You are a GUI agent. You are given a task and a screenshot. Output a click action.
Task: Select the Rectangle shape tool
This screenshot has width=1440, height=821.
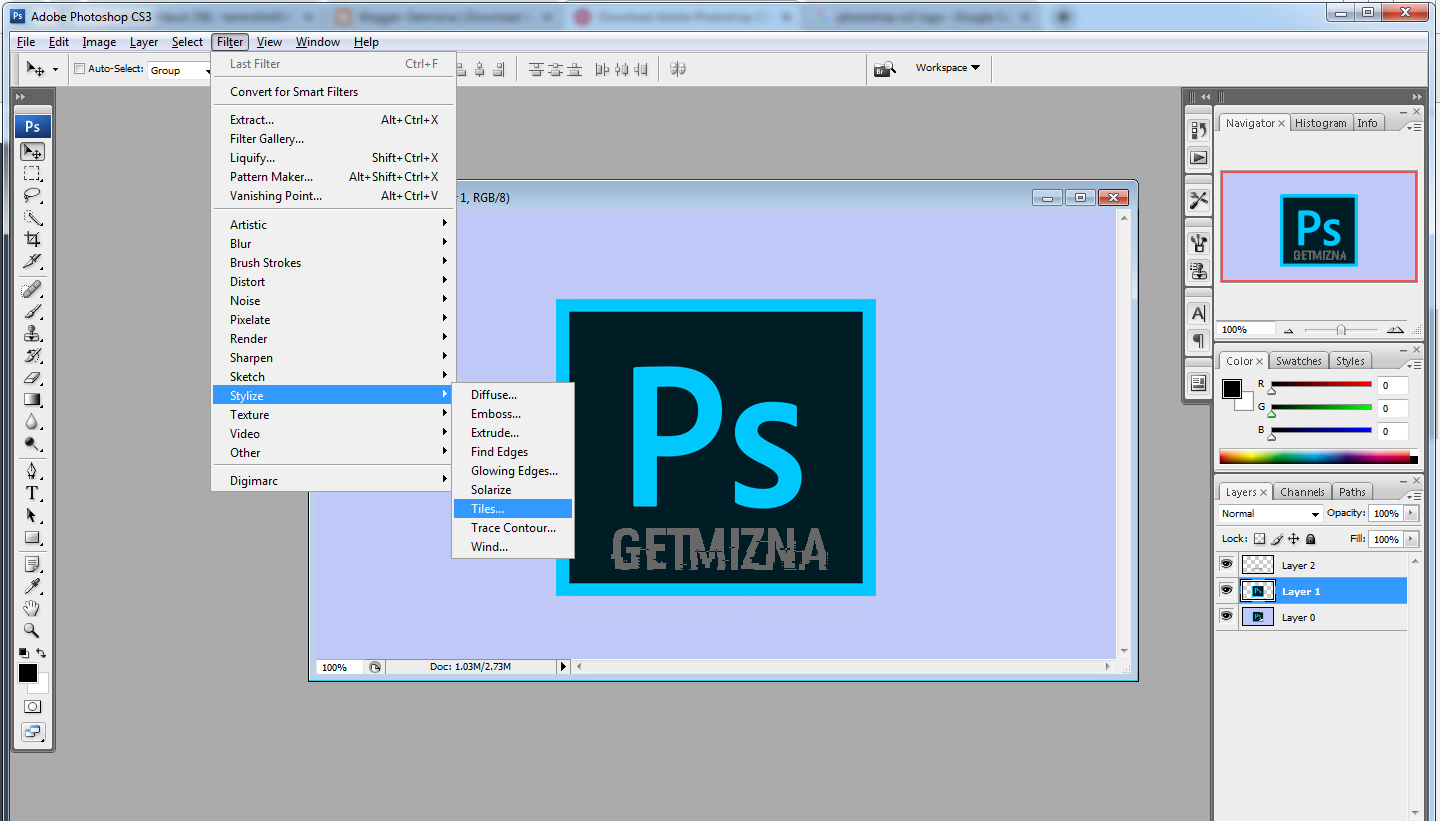[33, 537]
